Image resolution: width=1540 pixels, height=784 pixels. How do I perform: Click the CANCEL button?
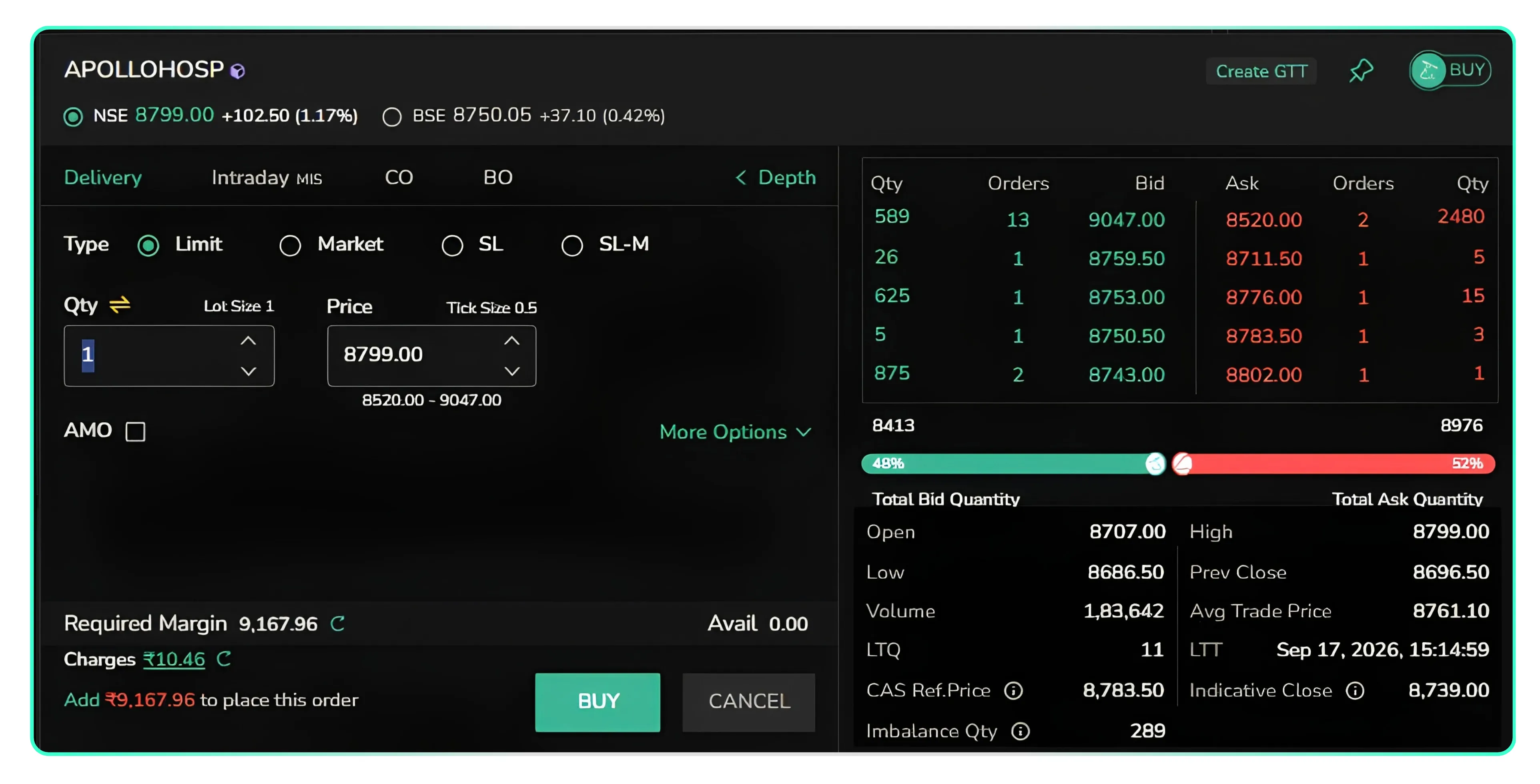tap(748, 702)
